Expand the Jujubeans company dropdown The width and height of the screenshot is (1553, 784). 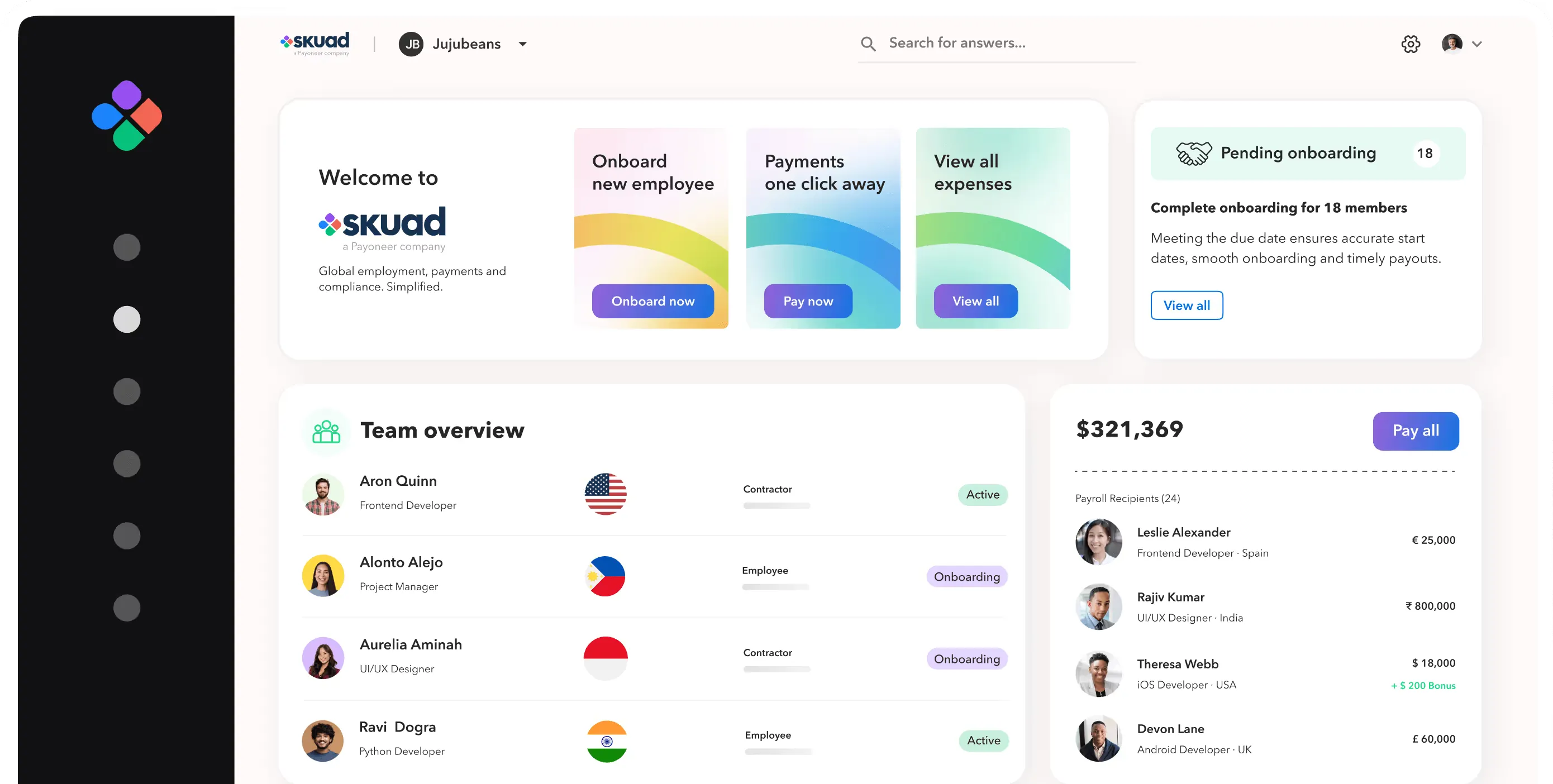click(523, 44)
